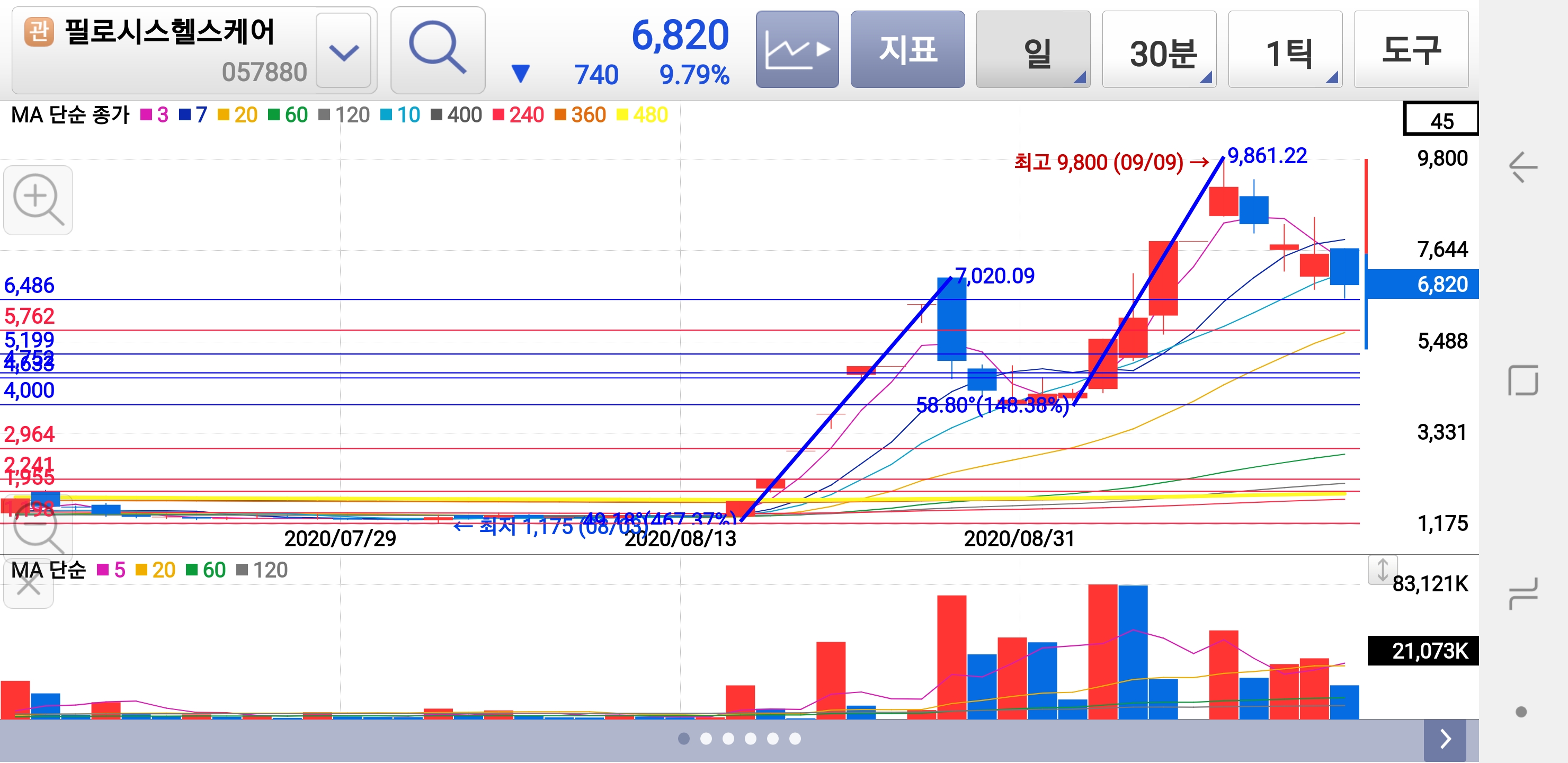Click the 45 candle count box

pyautogui.click(x=1440, y=119)
